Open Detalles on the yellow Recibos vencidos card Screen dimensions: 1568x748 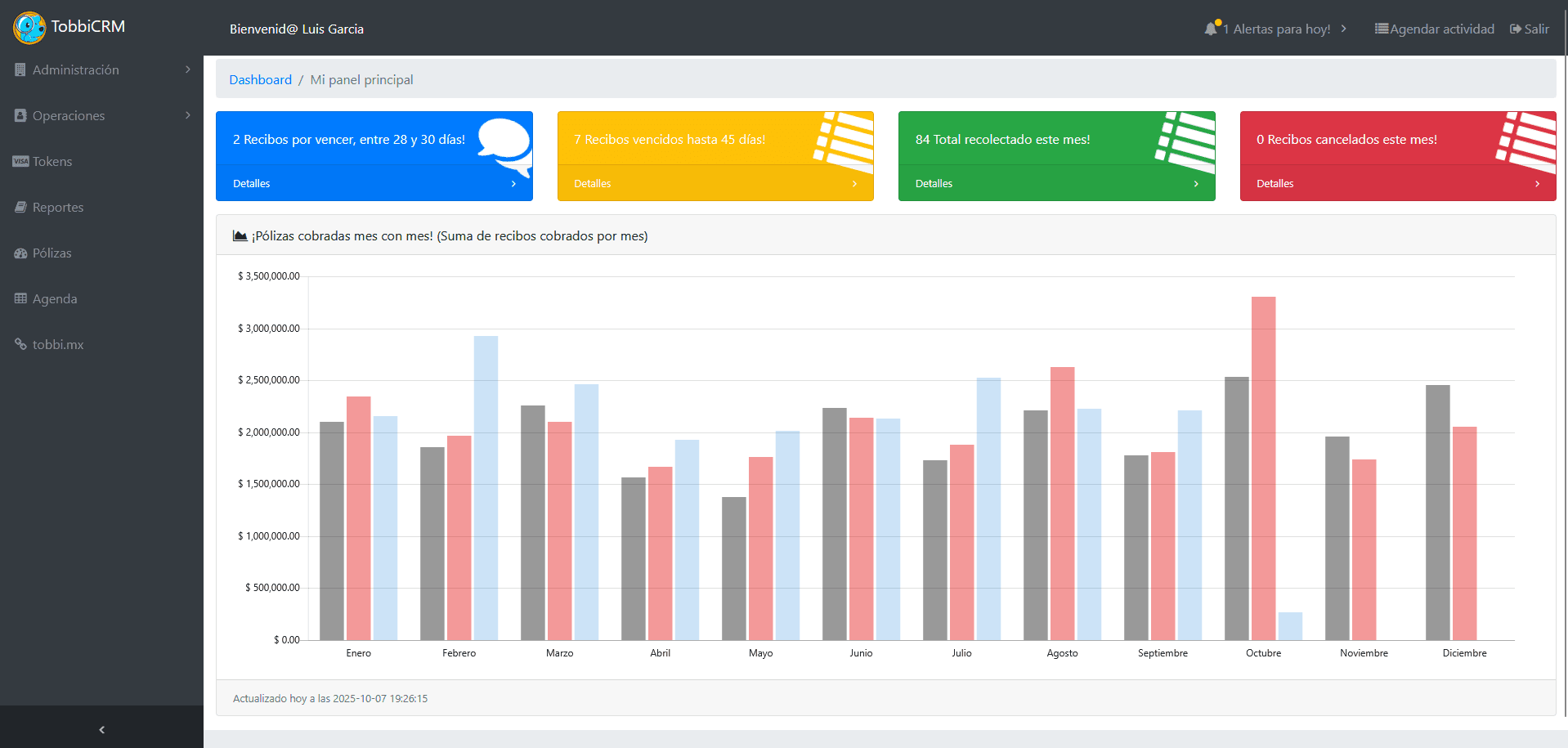tap(715, 184)
